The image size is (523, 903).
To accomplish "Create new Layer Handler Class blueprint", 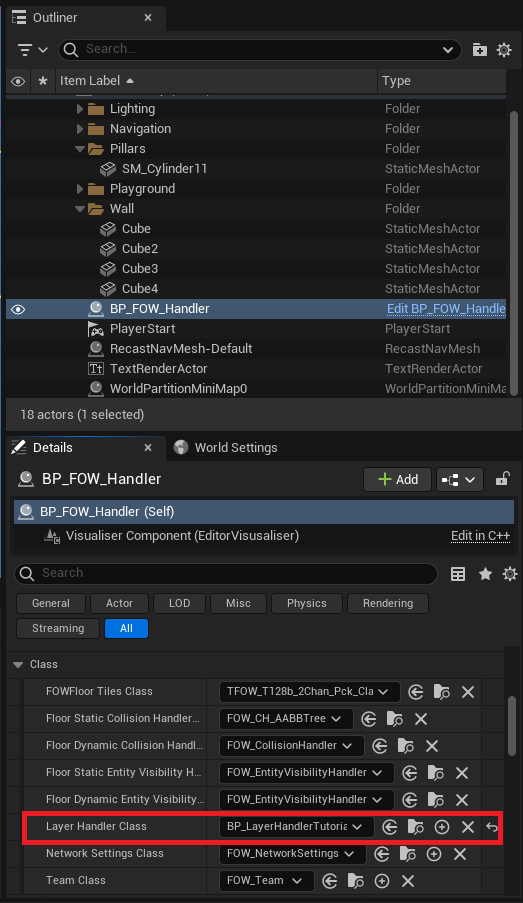I will click(x=442, y=827).
